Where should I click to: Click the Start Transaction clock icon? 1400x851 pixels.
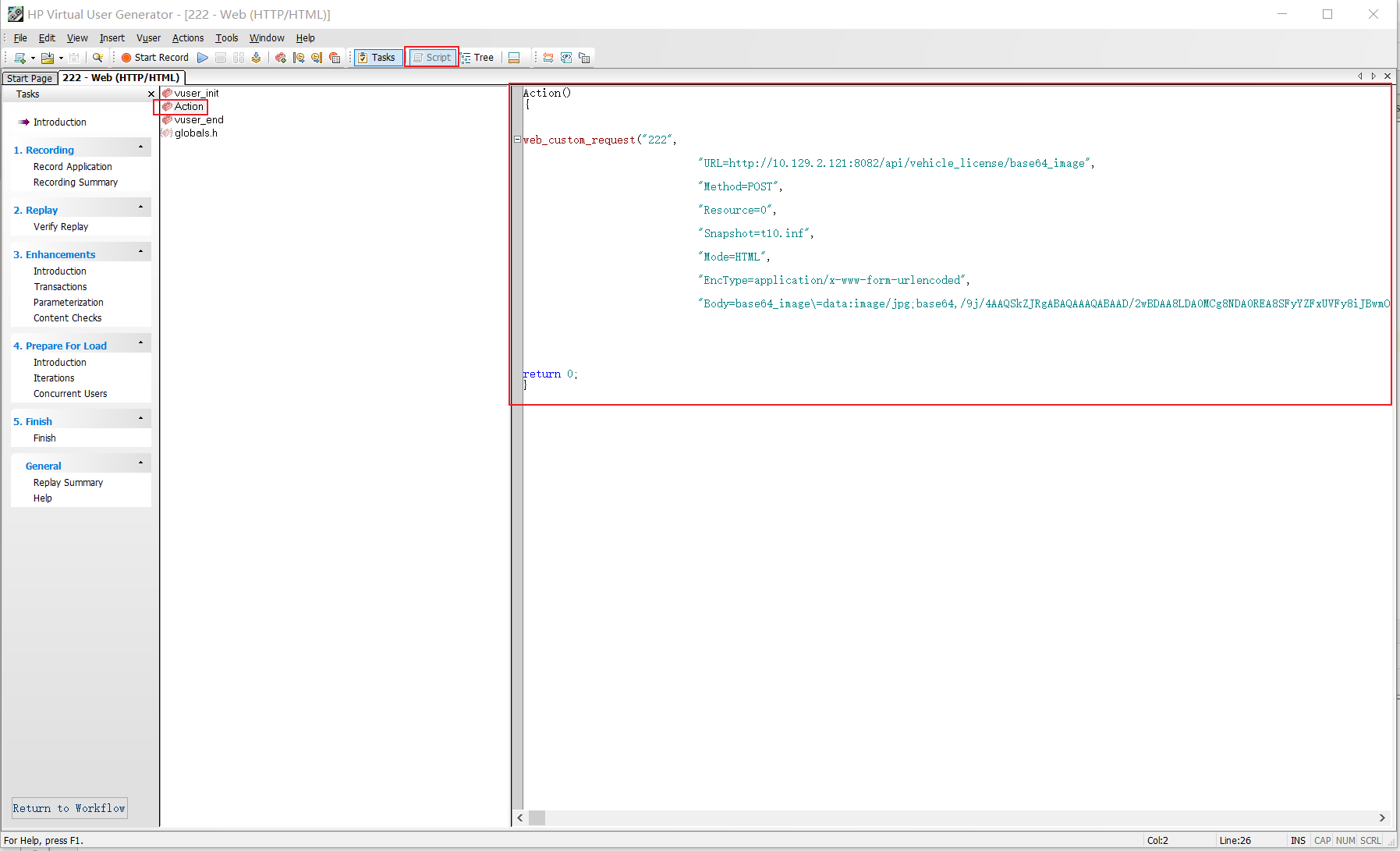tap(299, 58)
